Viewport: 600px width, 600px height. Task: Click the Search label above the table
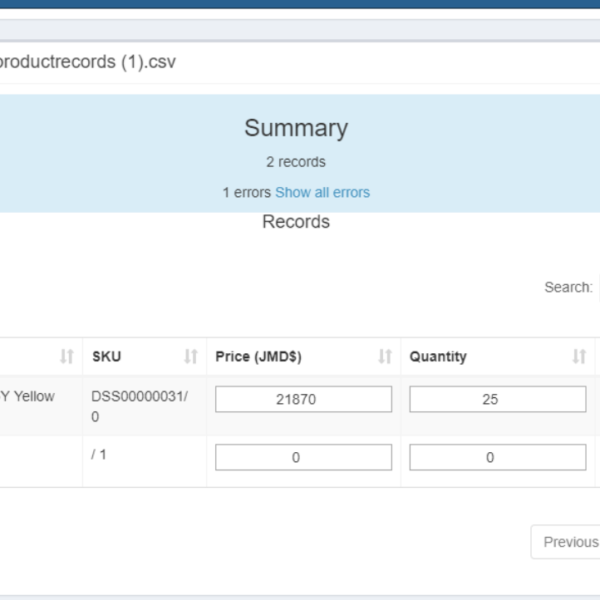pos(568,287)
